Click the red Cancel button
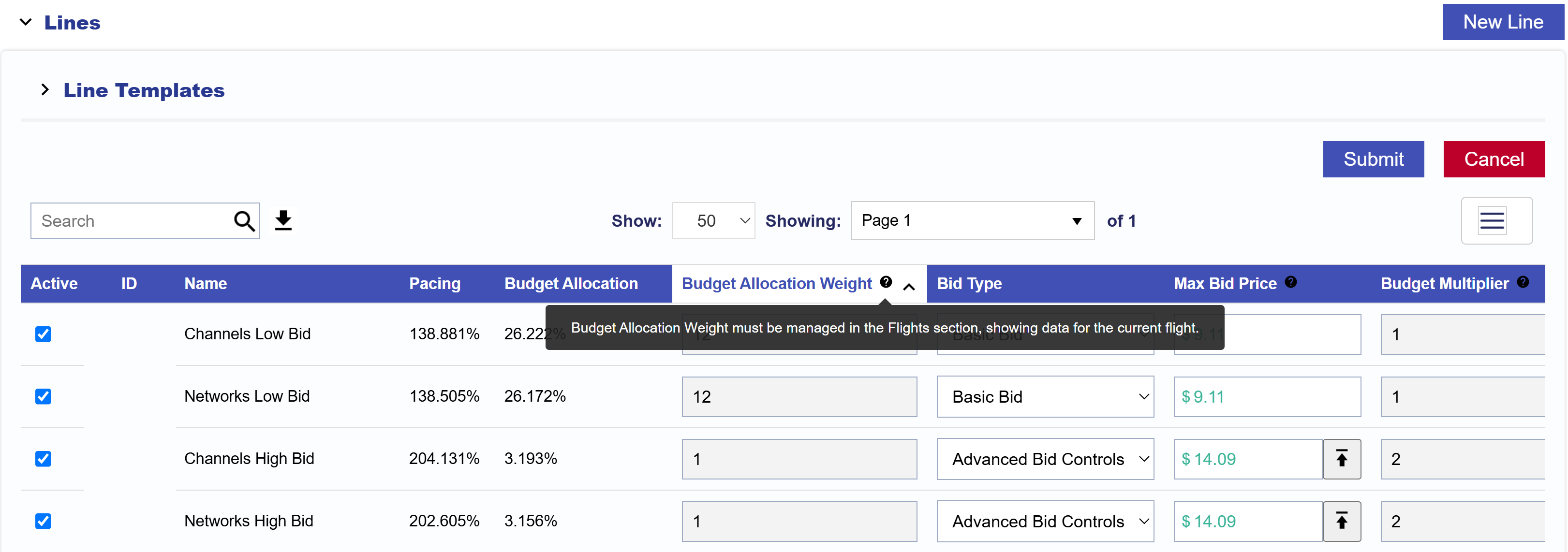1568x552 pixels. (1494, 160)
